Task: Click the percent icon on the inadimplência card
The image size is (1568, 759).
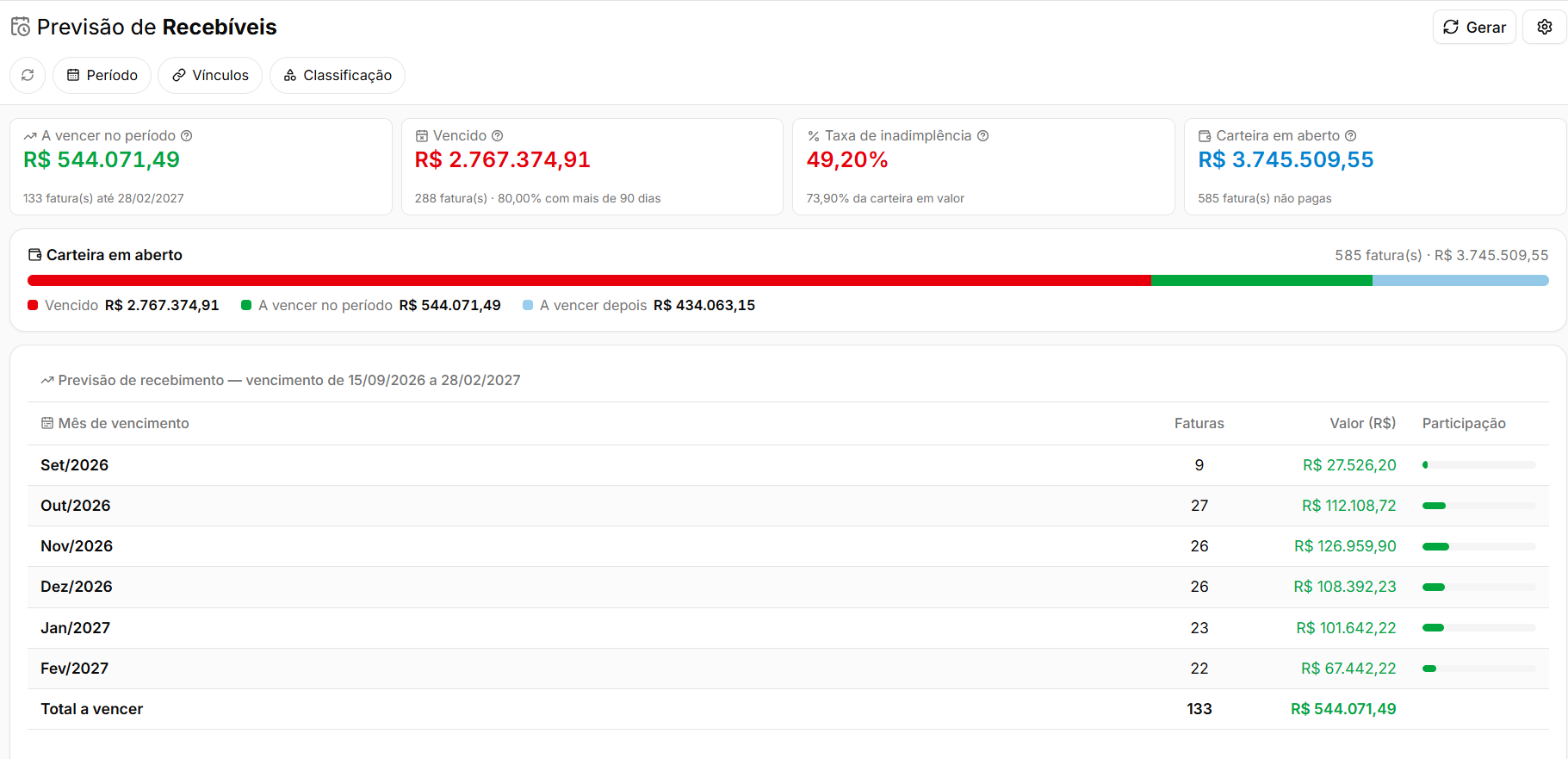Action: tap(814, 136)
